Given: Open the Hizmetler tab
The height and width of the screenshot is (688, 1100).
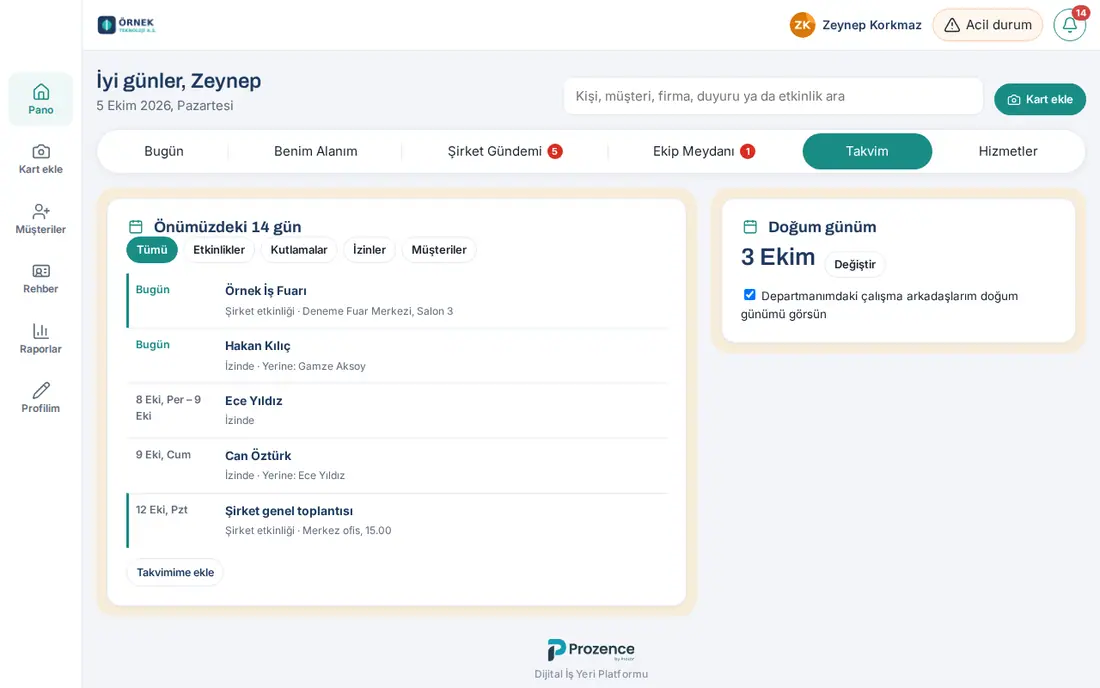Looking at the screenshot, I should [1007, 151].
